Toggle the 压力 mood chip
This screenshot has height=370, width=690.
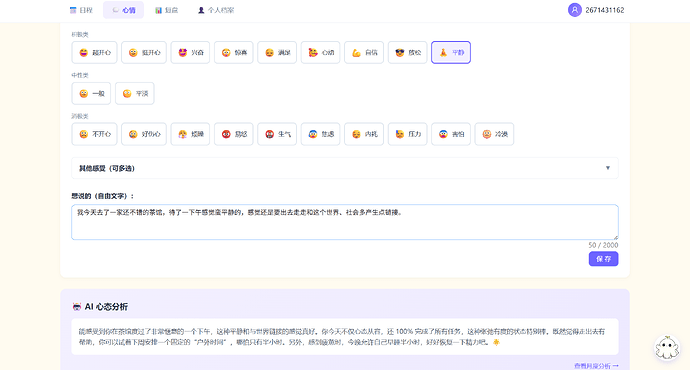coord(407,134)
